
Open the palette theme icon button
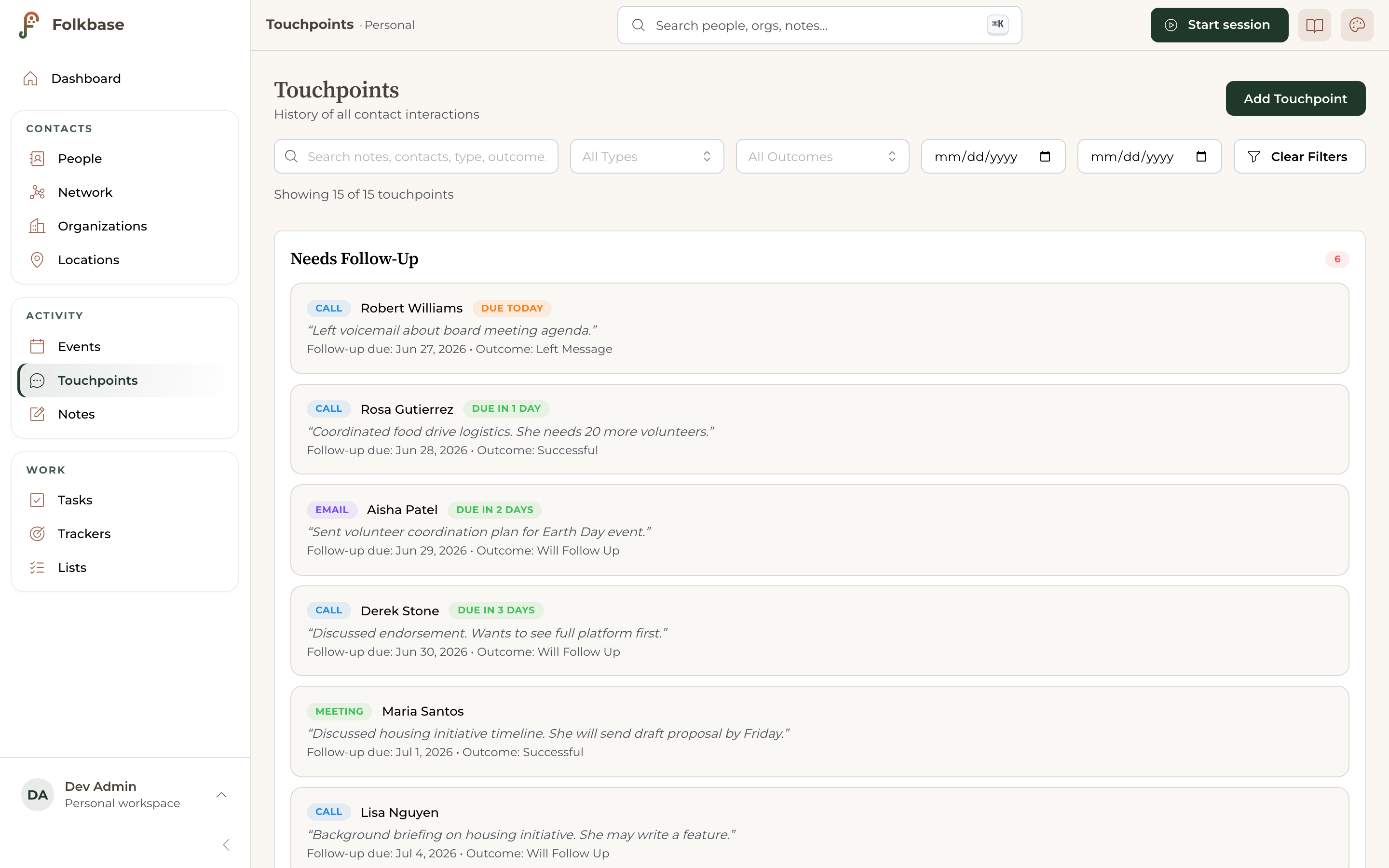point(1357,25)
